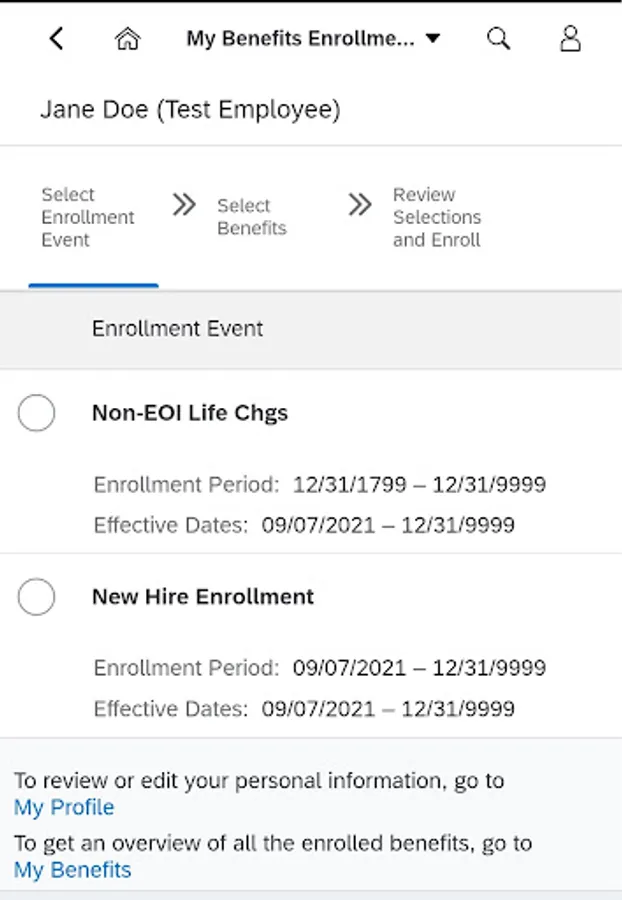The height and width of the screenshot is (900, 622).
Task: Go back using the left arrow
Action: (57, 39)
